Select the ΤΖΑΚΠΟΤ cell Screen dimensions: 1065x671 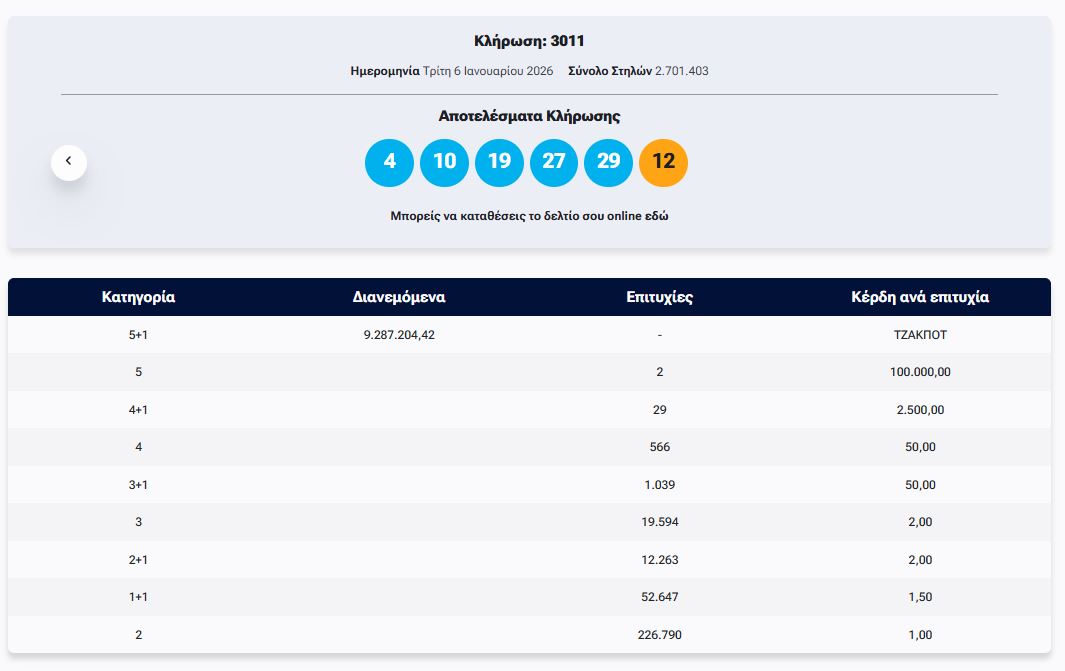point(920,335)
